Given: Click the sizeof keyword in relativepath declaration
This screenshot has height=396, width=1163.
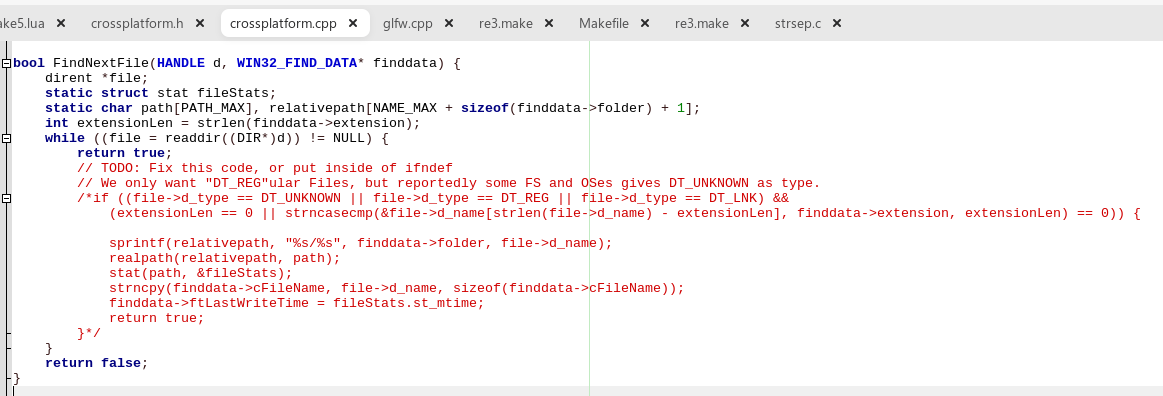Looking at the screenshot, I should click(x=484, y=108).
